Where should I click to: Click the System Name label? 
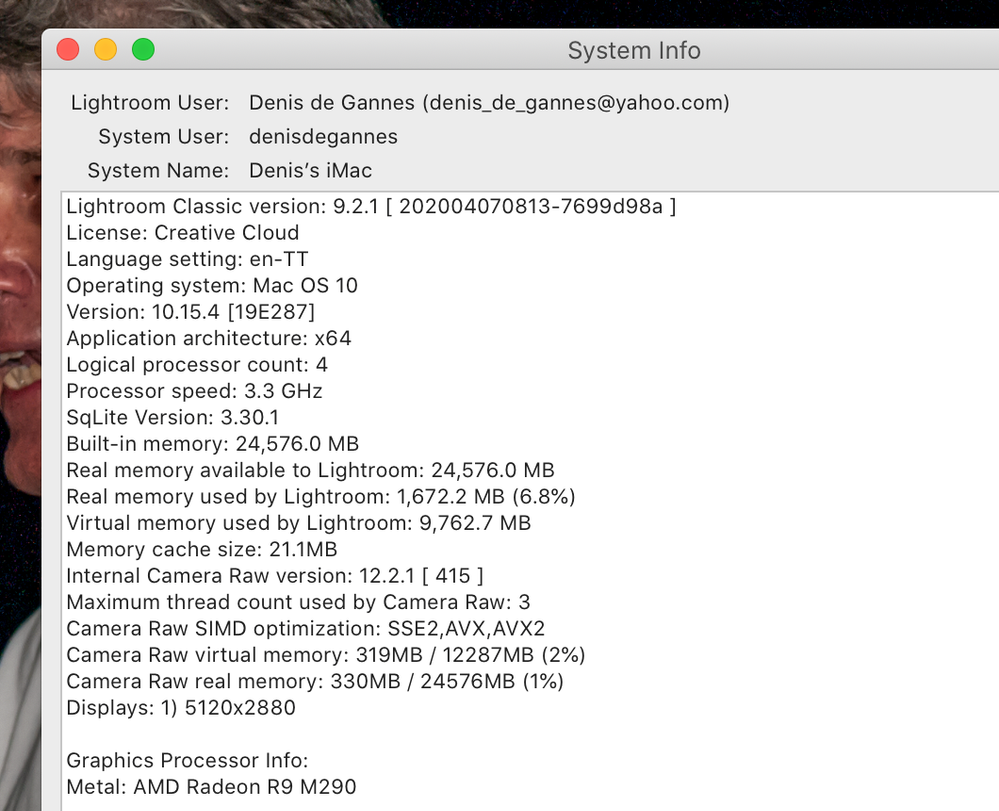click(x=158, y=170)
